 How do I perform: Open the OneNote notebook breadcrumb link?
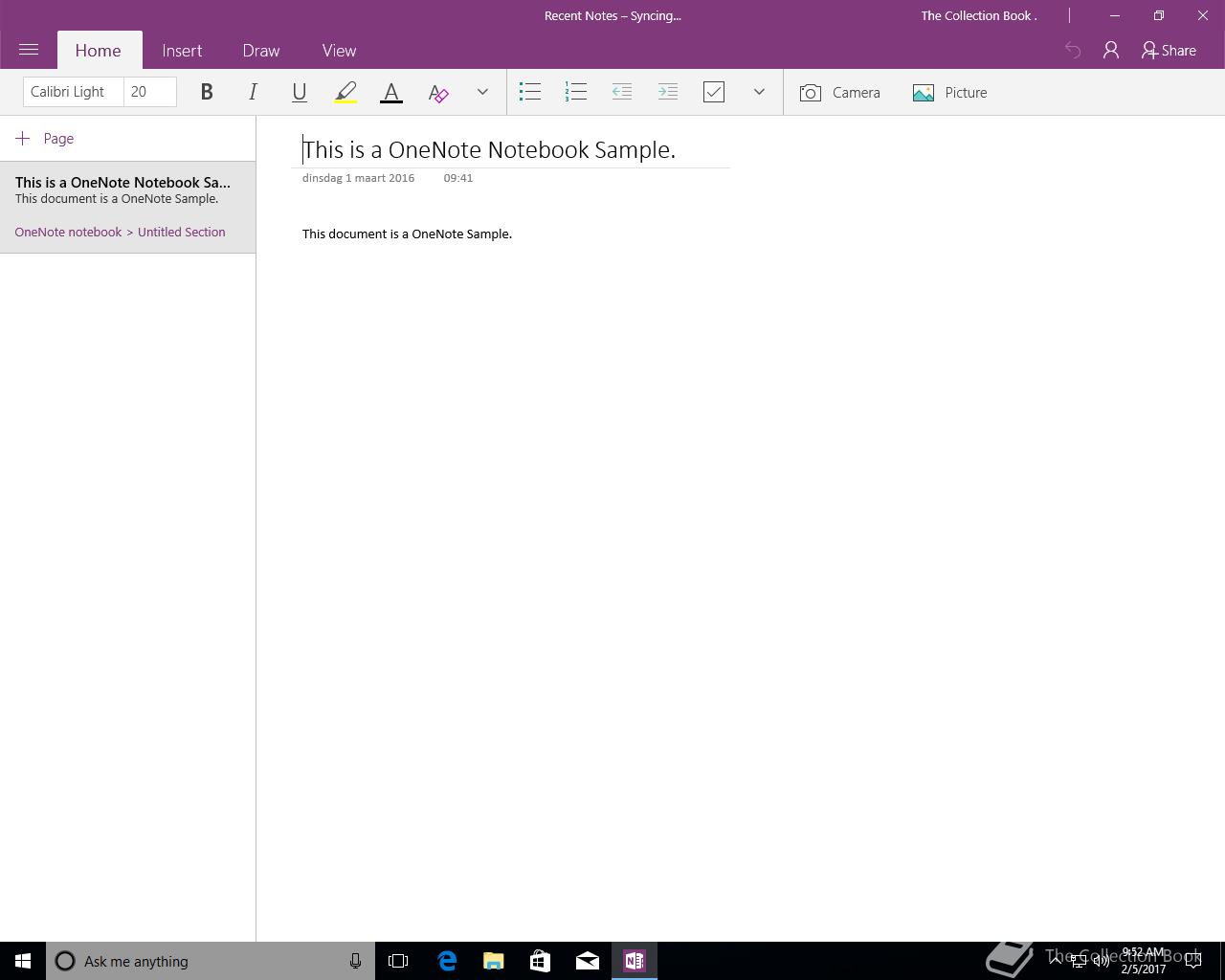coord(68,232)
